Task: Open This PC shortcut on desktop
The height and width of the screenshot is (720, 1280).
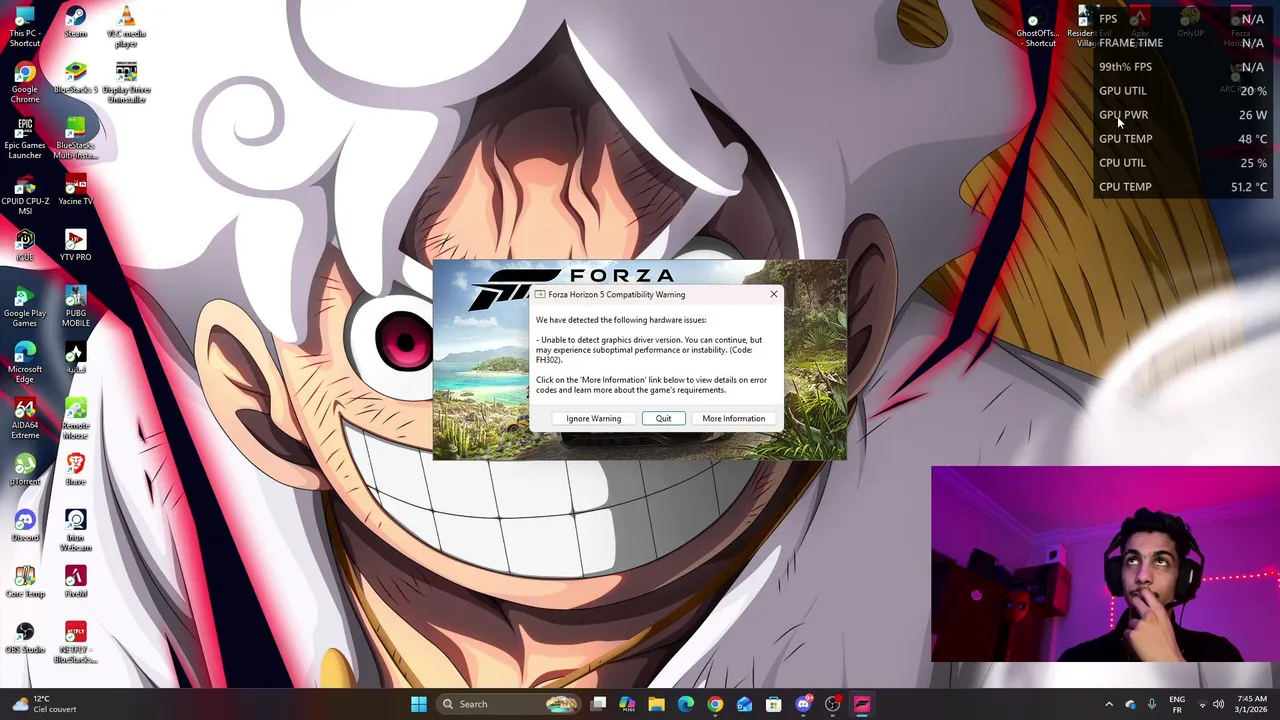Action: pyautogui.click(x=25, y=26)
